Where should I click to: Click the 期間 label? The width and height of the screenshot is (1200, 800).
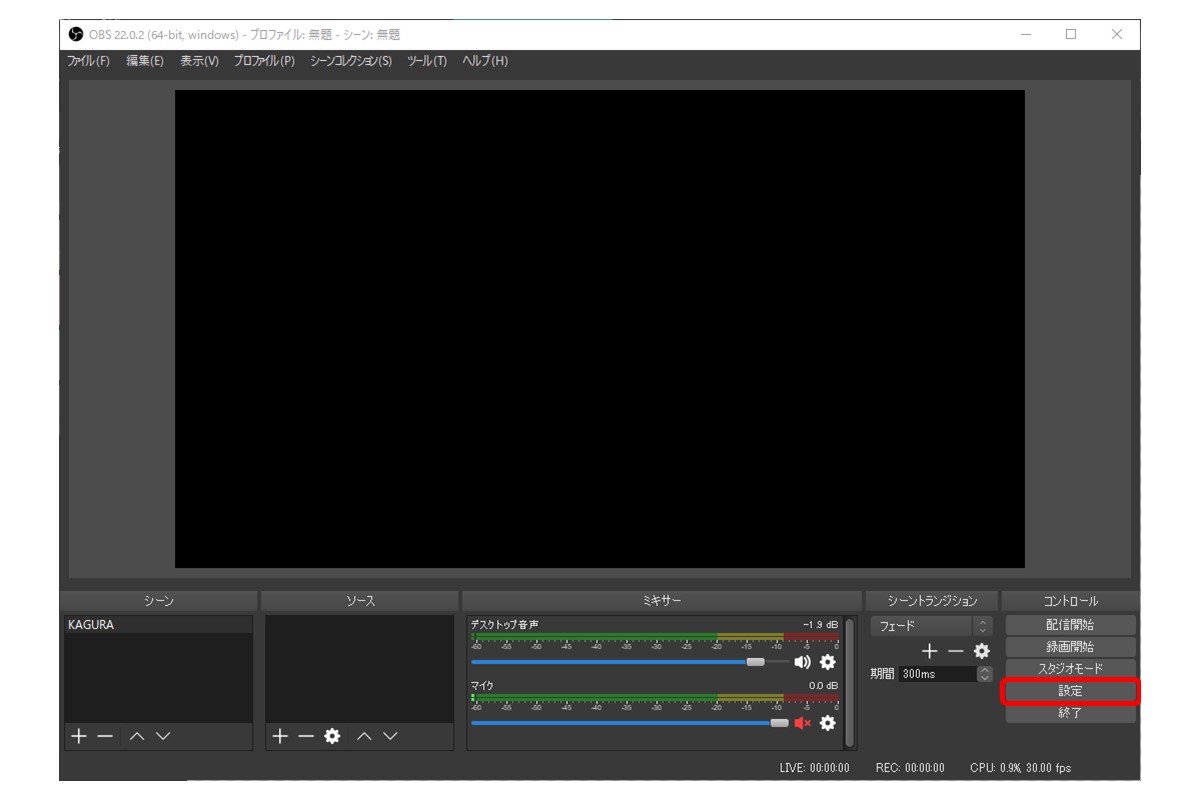(x=882, y=674)
